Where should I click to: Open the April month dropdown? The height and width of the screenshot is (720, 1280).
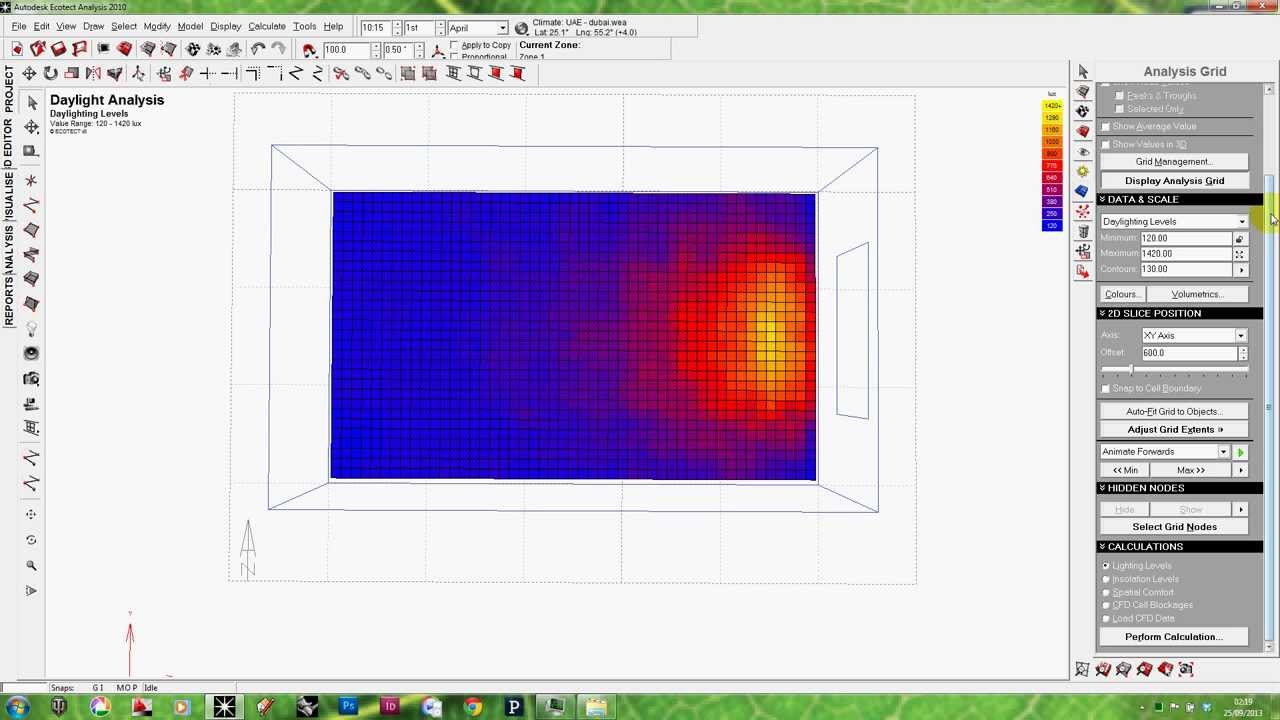click(502, 28)
